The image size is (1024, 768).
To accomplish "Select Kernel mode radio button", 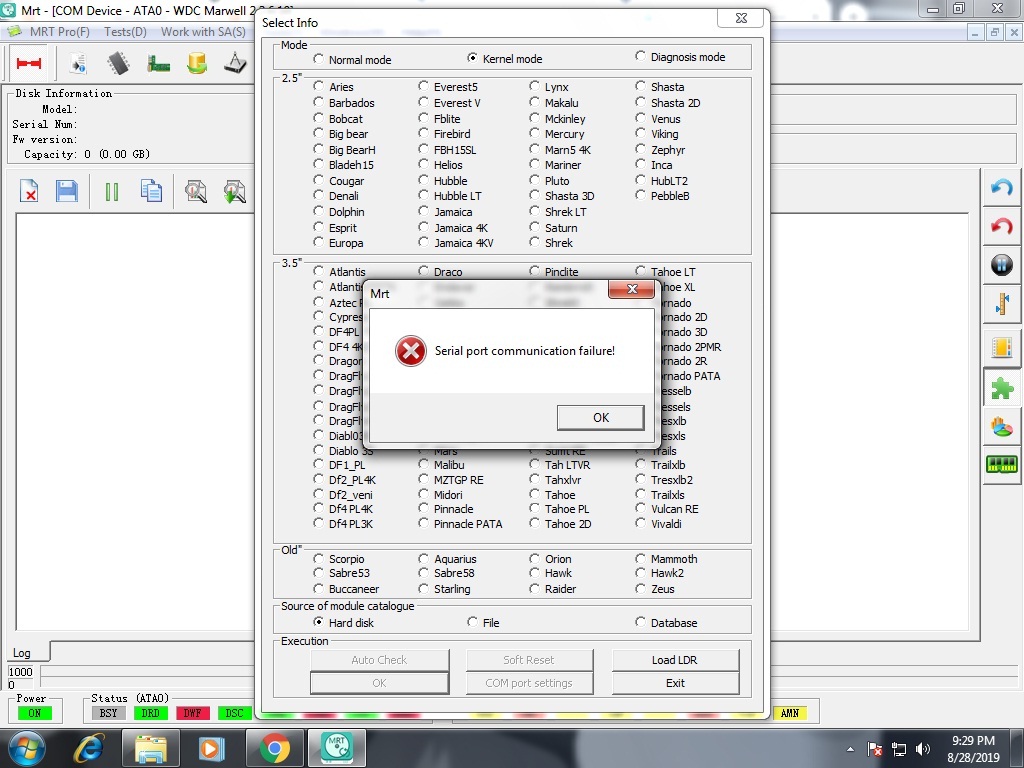I will pyautogui.click(x=472, y=58).
